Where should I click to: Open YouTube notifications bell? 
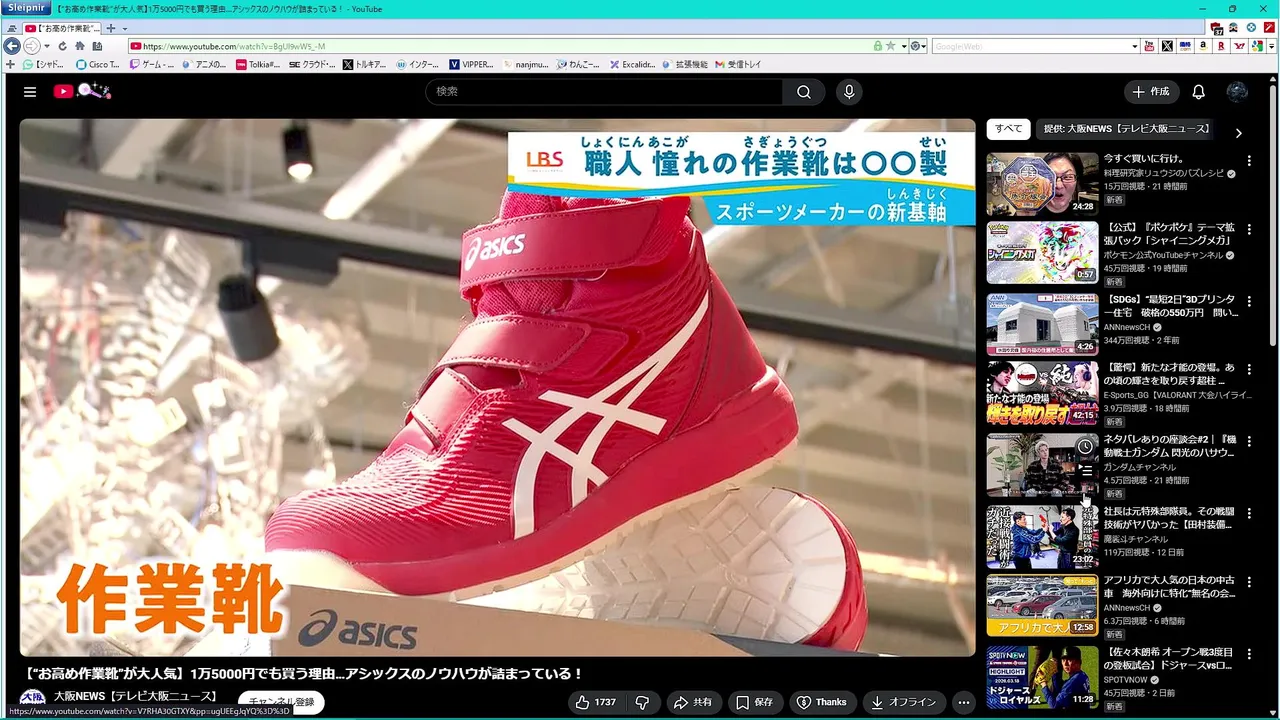1198,92
